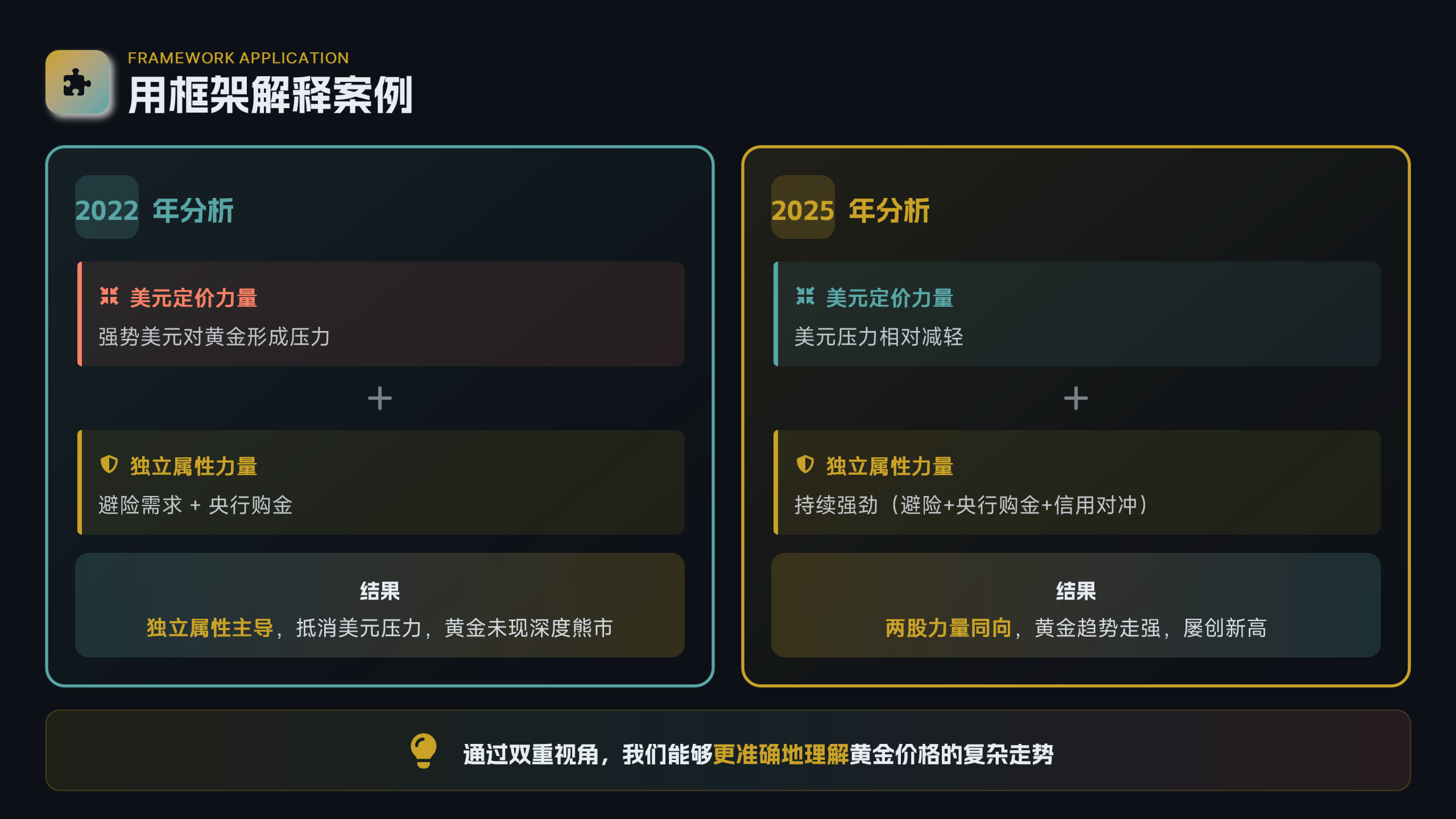This screenshot has height=819, width=1456.
Task: Select the text 强势美元对黄金形成压力
Action: (x=214, y=337)
